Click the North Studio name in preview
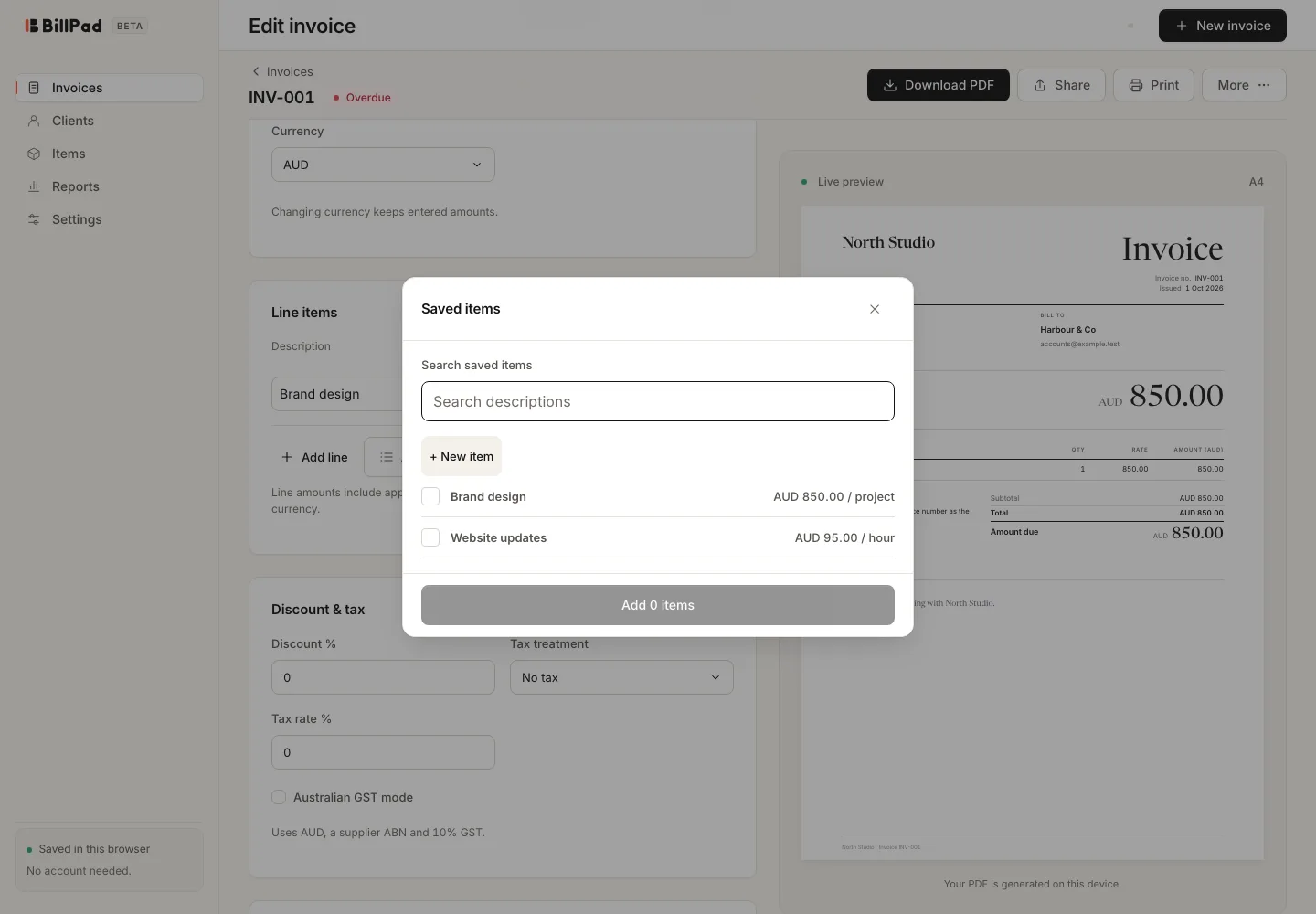The image size is (1316, 914). click(888, 242)
